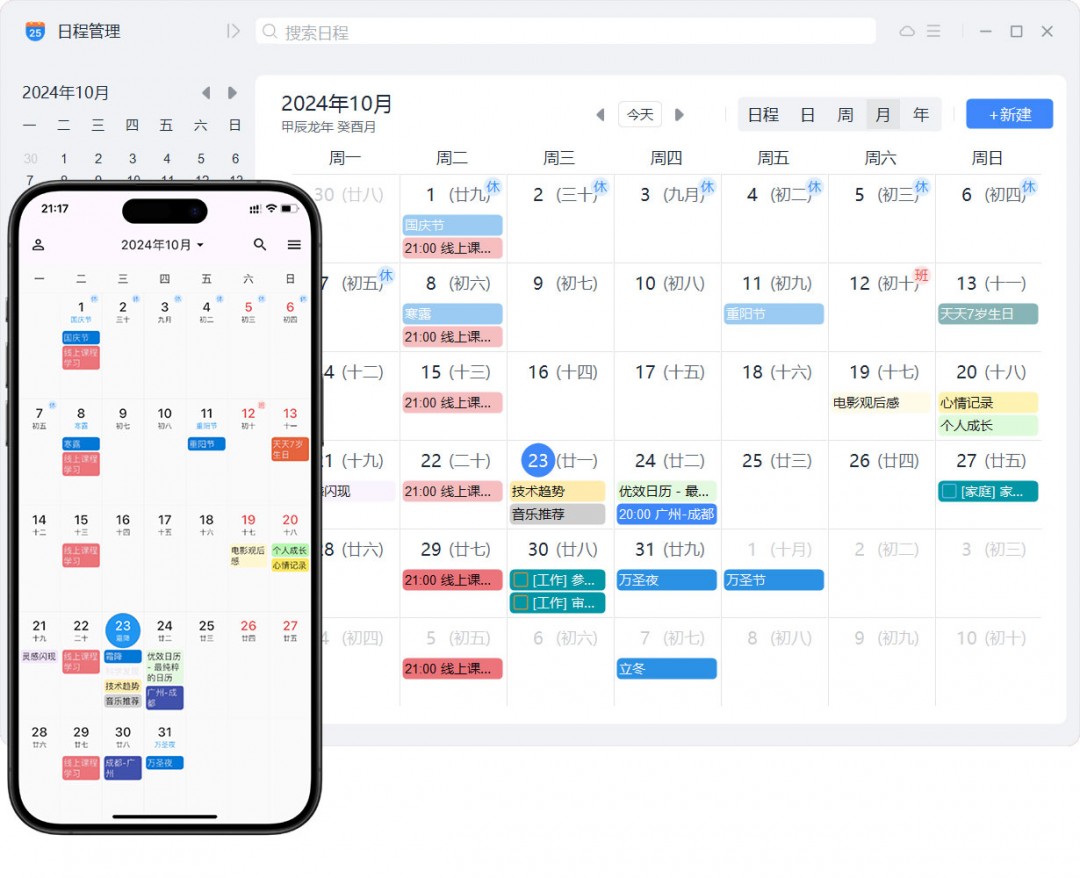Check the [家庭] task checkbox on 27th
Image resolution: width=1080 pixels, height=878 pixels.
click(x=949, y=492)
